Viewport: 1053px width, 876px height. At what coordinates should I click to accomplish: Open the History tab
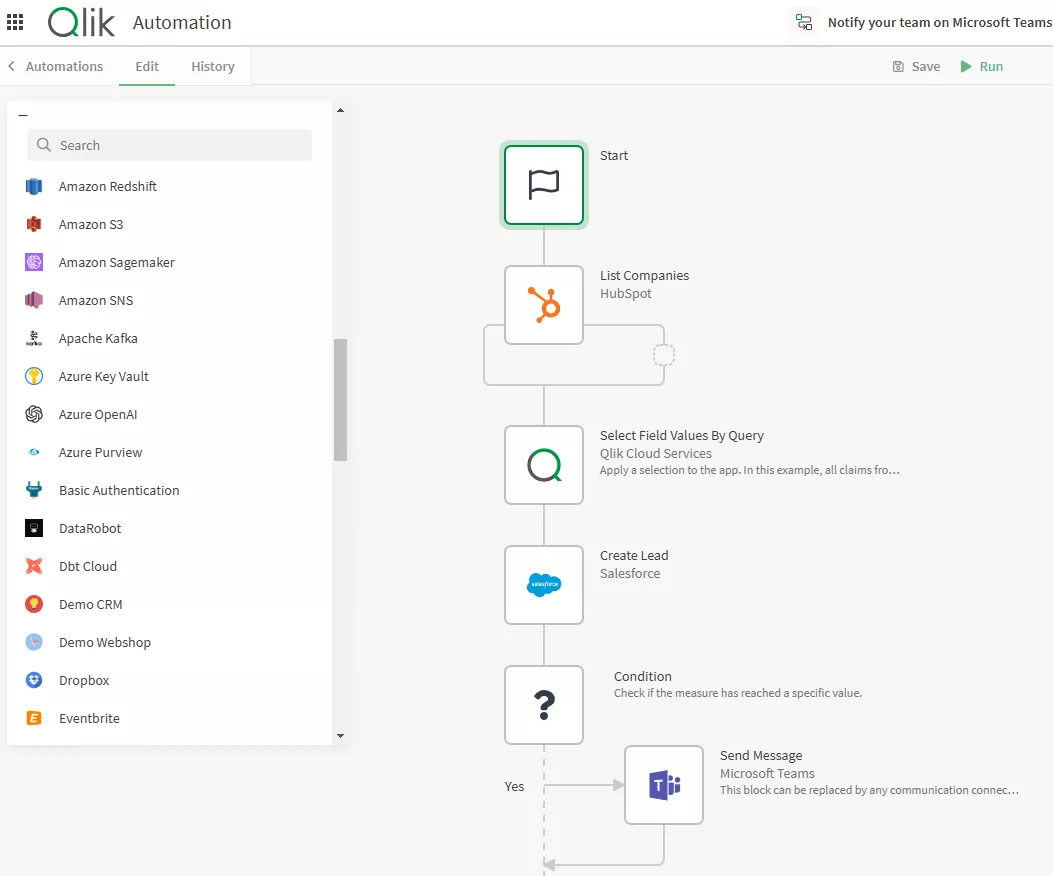coord(212,66)
